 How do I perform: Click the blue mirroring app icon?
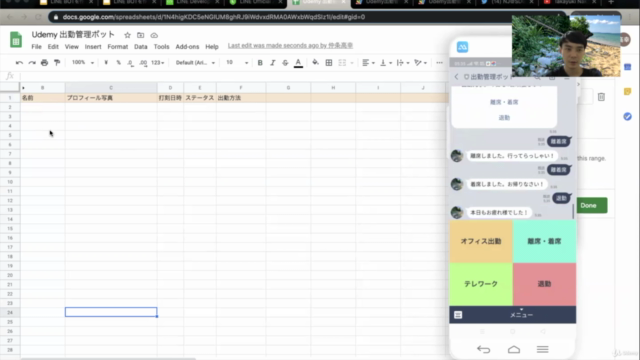462,47
